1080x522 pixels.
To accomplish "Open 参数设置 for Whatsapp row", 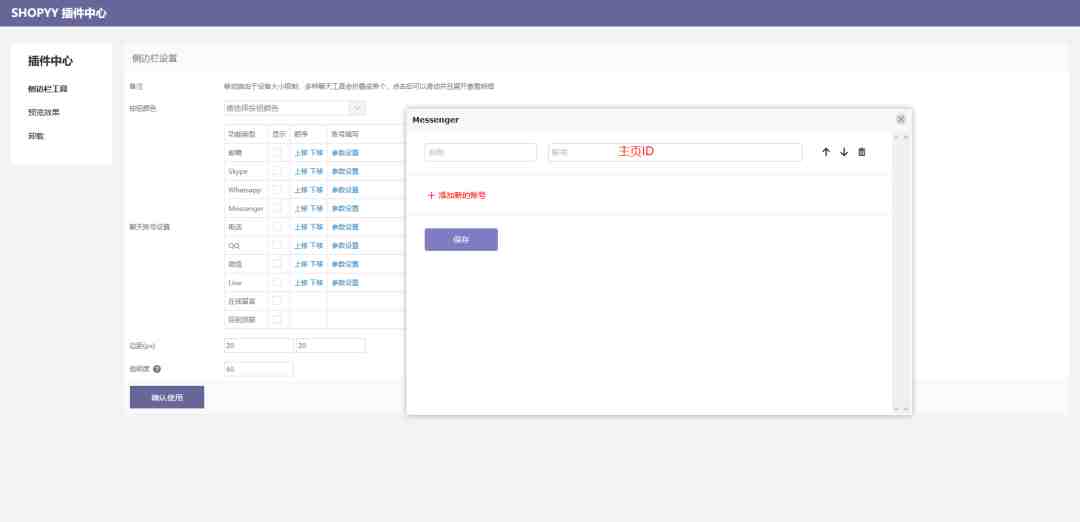I will pyautogui.click(x=345, y=190).
